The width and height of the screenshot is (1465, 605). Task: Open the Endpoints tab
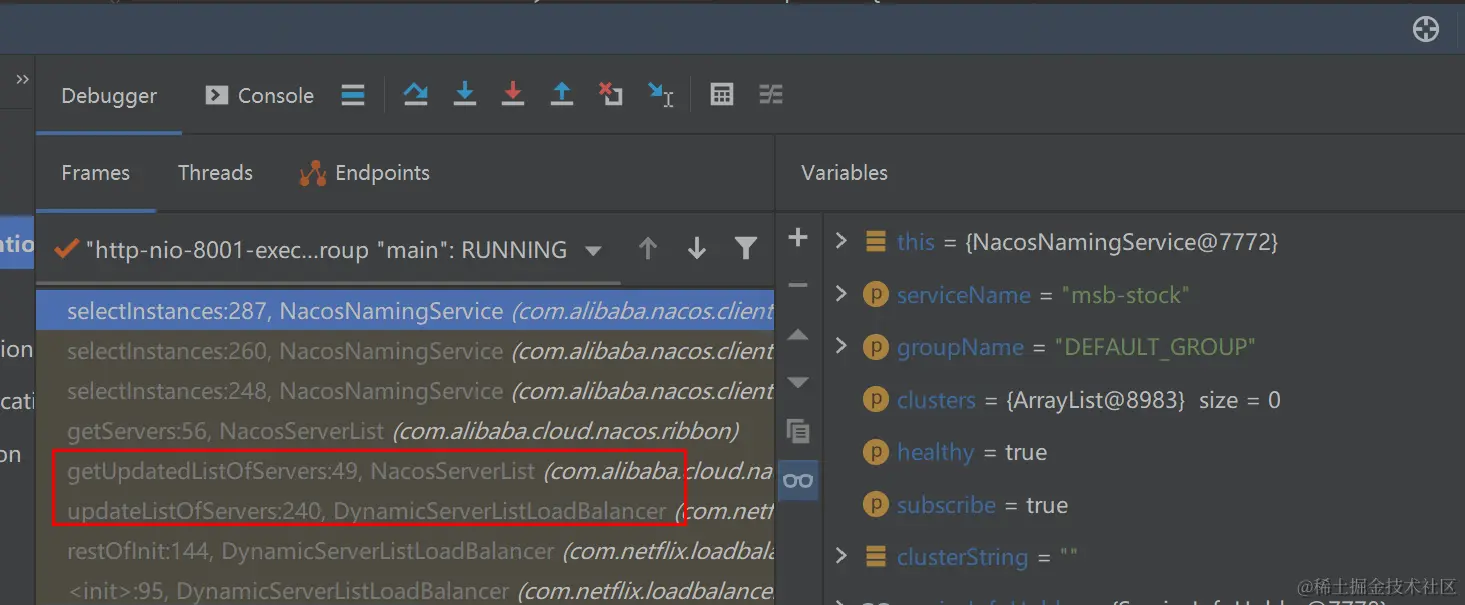[x=365, y=173]
